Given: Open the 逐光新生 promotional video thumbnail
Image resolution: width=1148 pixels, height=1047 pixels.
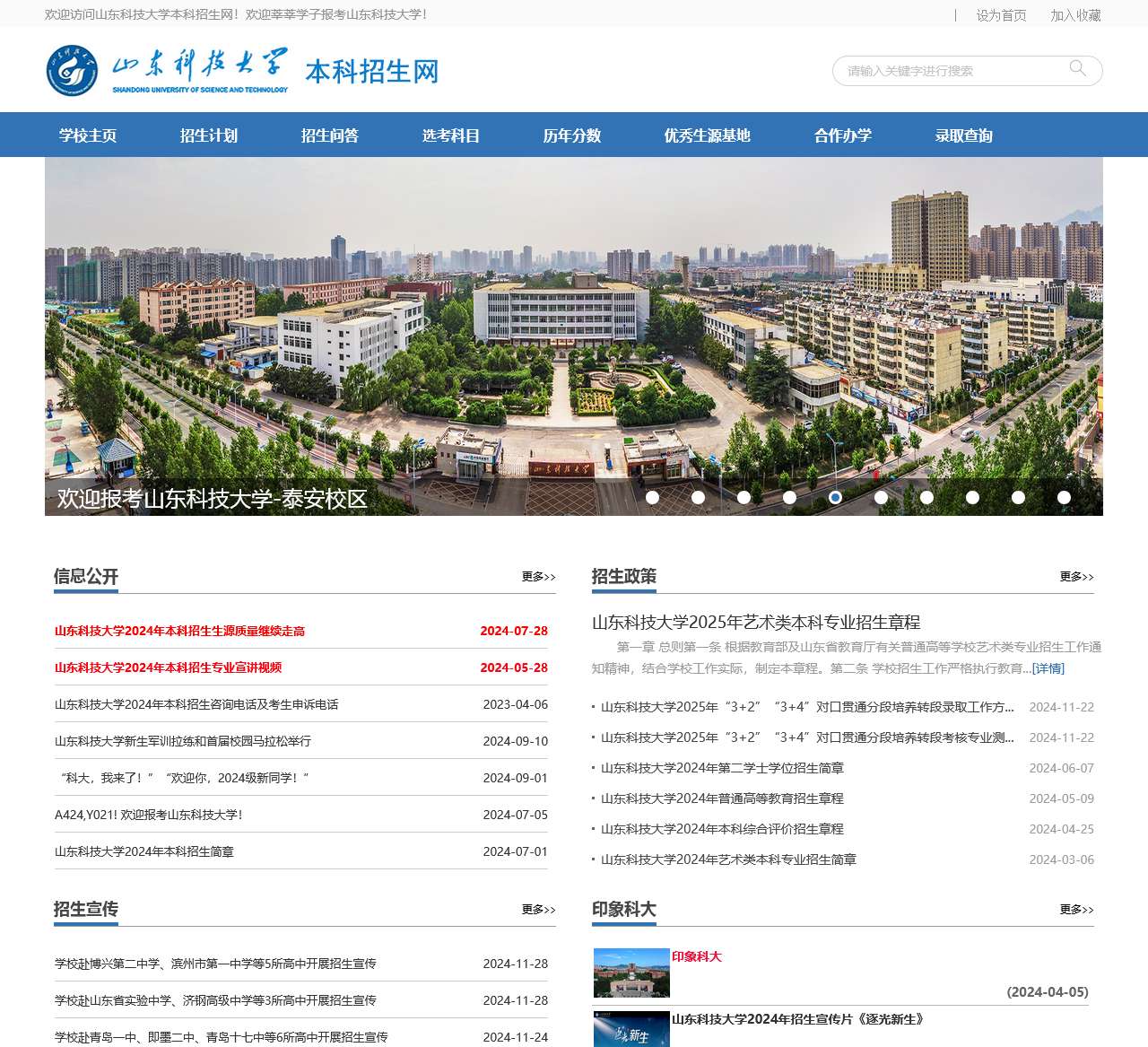Looking at the screenshot, I should [x=629, y=1030].
